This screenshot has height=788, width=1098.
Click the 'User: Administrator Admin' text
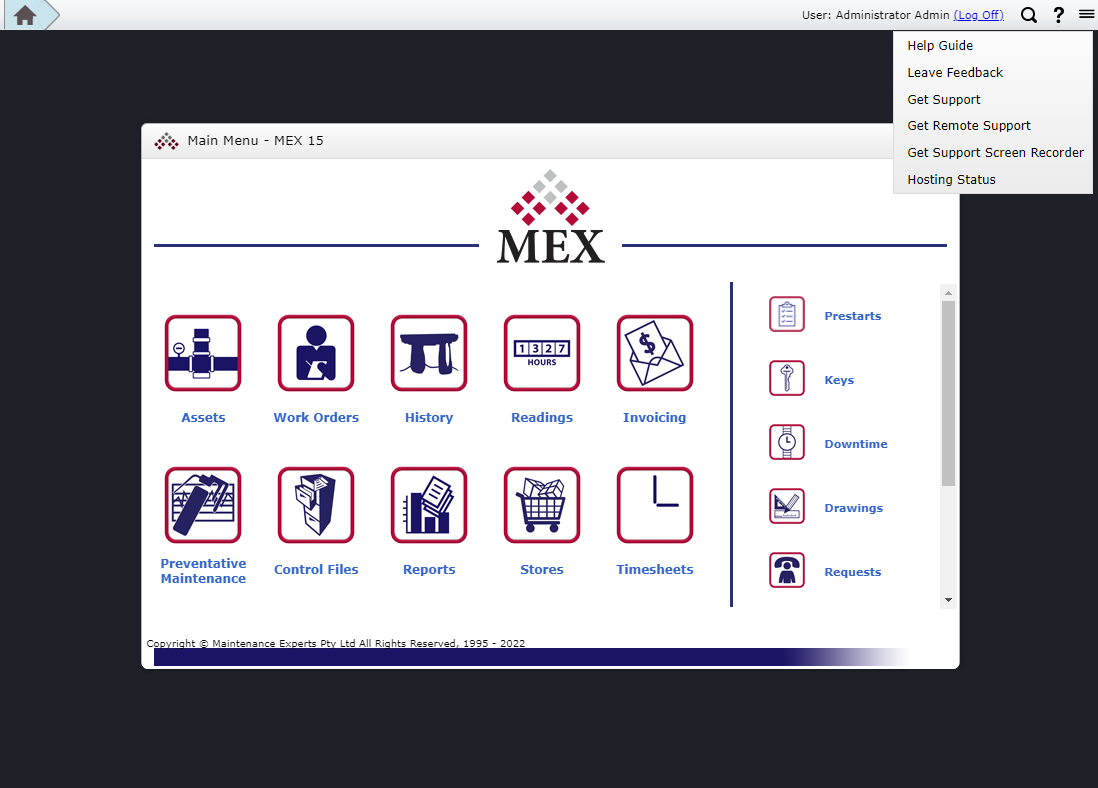click(x=875, y=15)
